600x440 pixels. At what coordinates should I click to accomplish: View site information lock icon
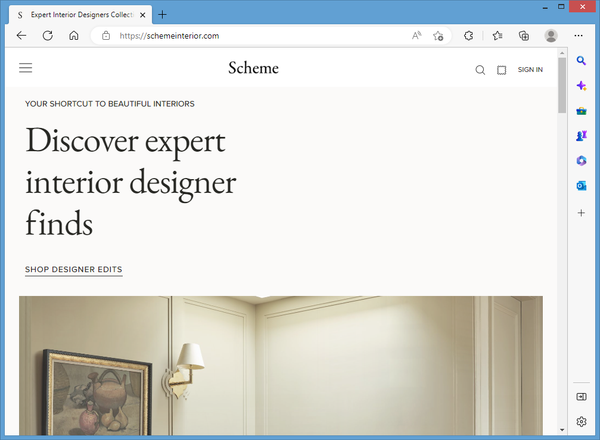(x=106, y=36)
